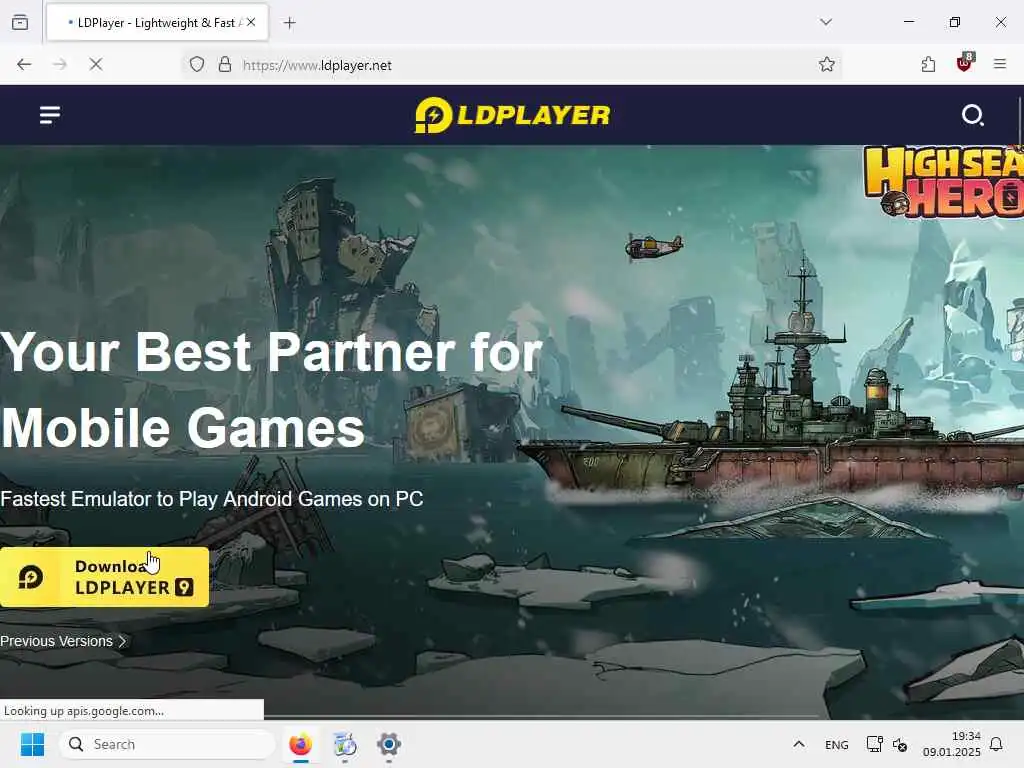Open the site search magnifier icon

coord(972,115)
